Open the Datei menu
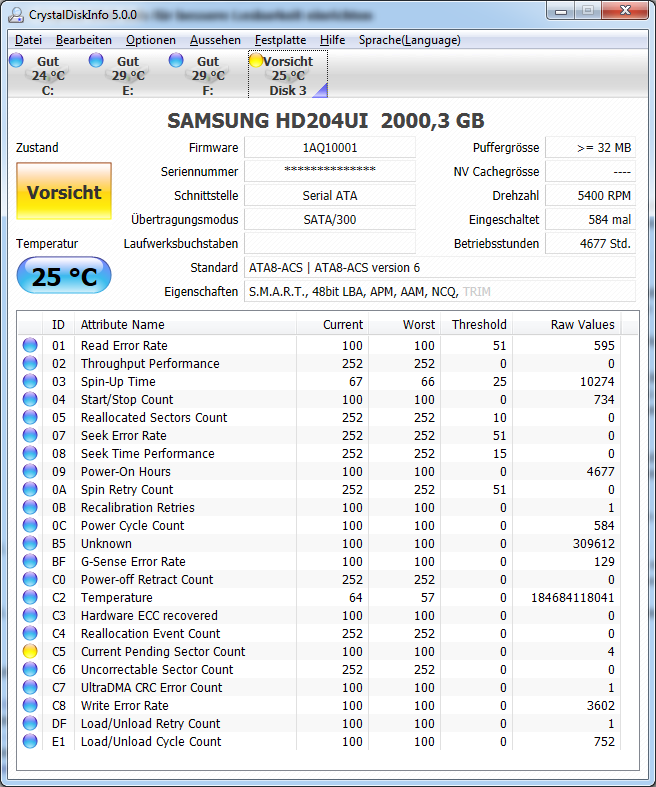The height and width of the screenshot is (787, 656). pyautogui.click(x=28, y=40)
